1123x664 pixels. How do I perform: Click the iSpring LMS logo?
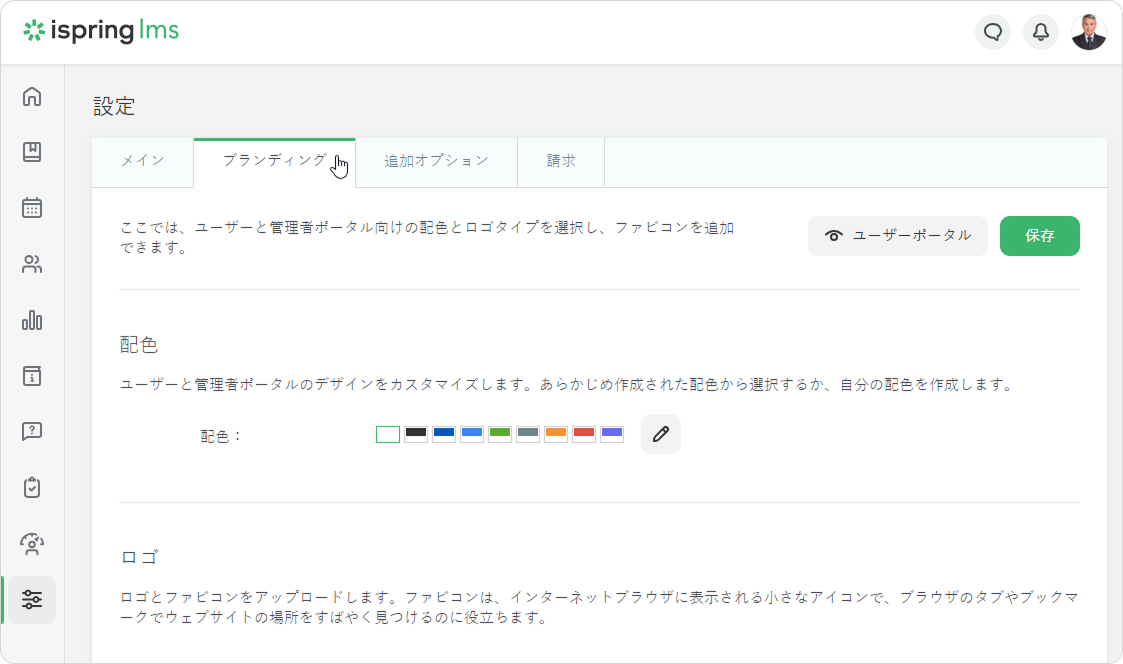[101, 32]
